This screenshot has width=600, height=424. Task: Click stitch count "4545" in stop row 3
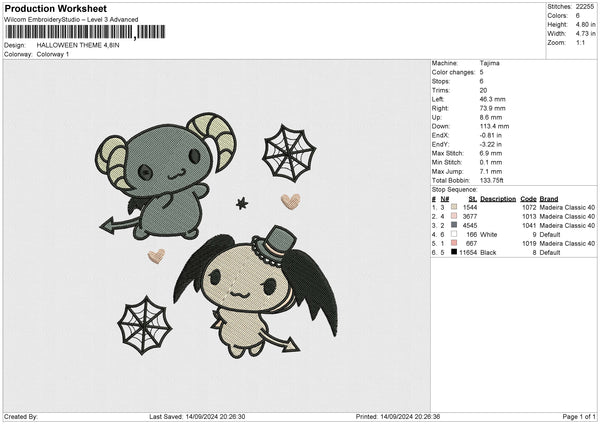[470, 225]
